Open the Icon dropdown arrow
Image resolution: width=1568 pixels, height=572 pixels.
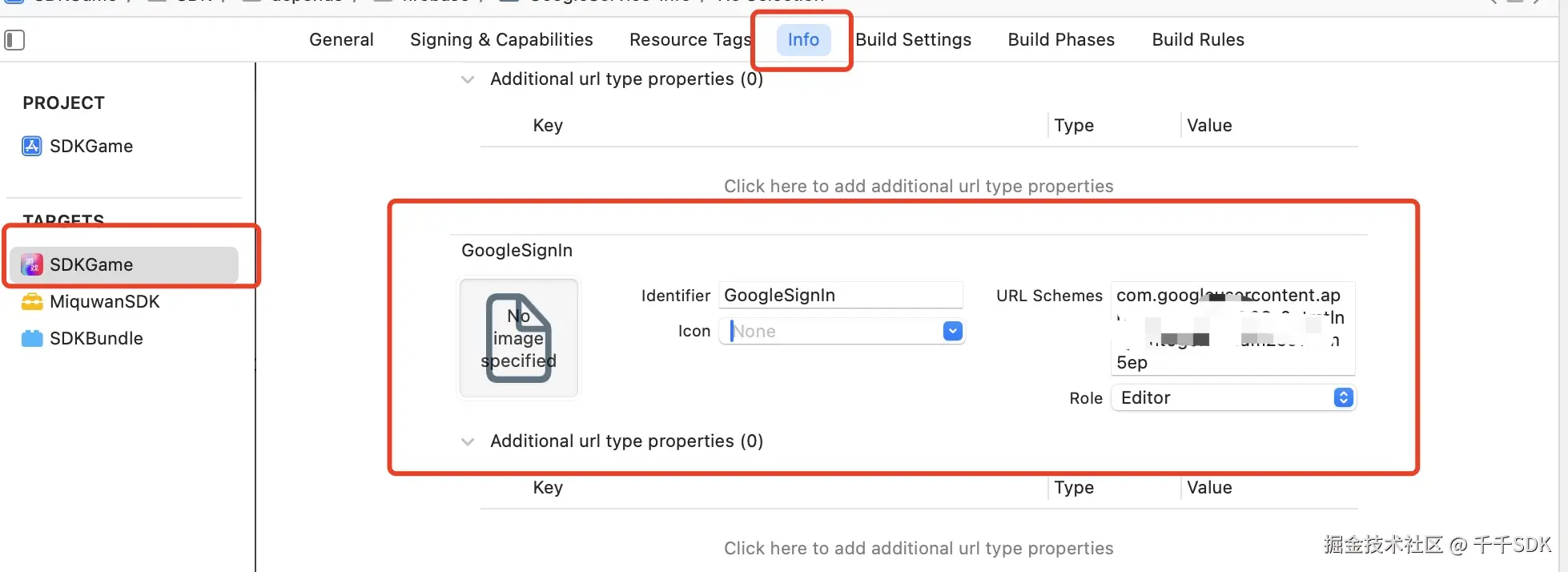coord(952,331)
